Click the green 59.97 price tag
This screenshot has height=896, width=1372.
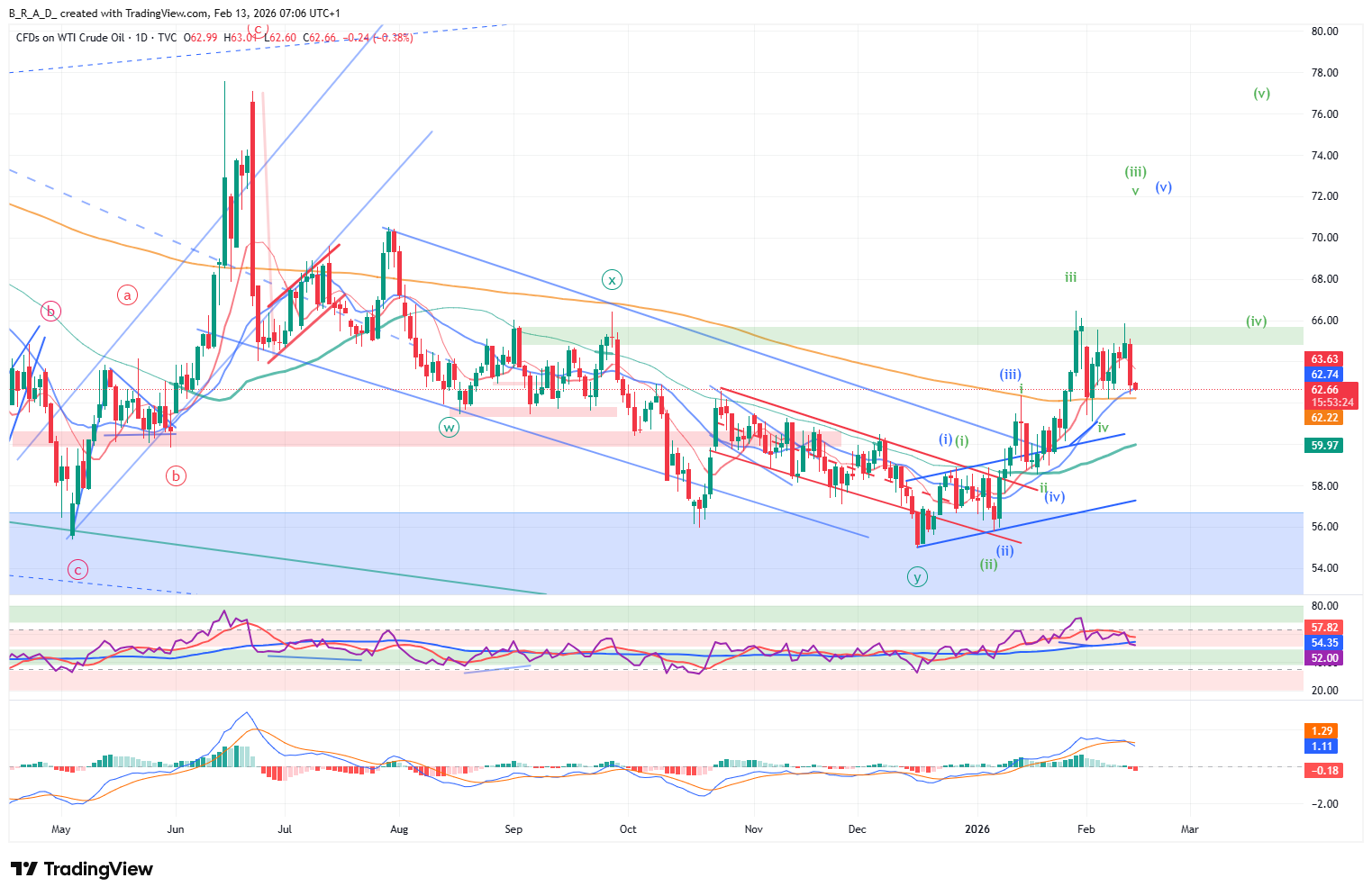(1324, 446)
